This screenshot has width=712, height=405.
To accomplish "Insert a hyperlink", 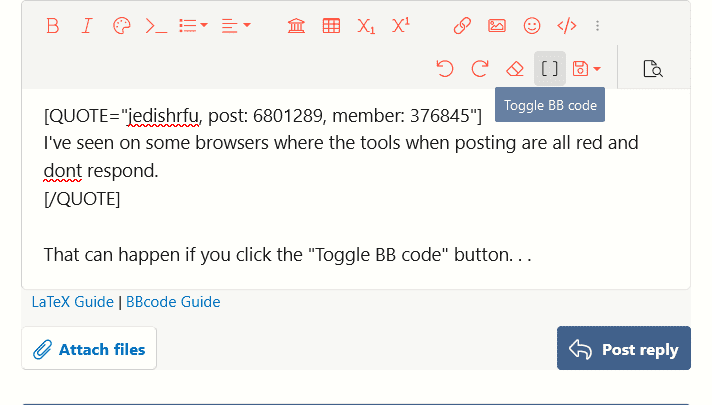I will click(x=462, y=26).
